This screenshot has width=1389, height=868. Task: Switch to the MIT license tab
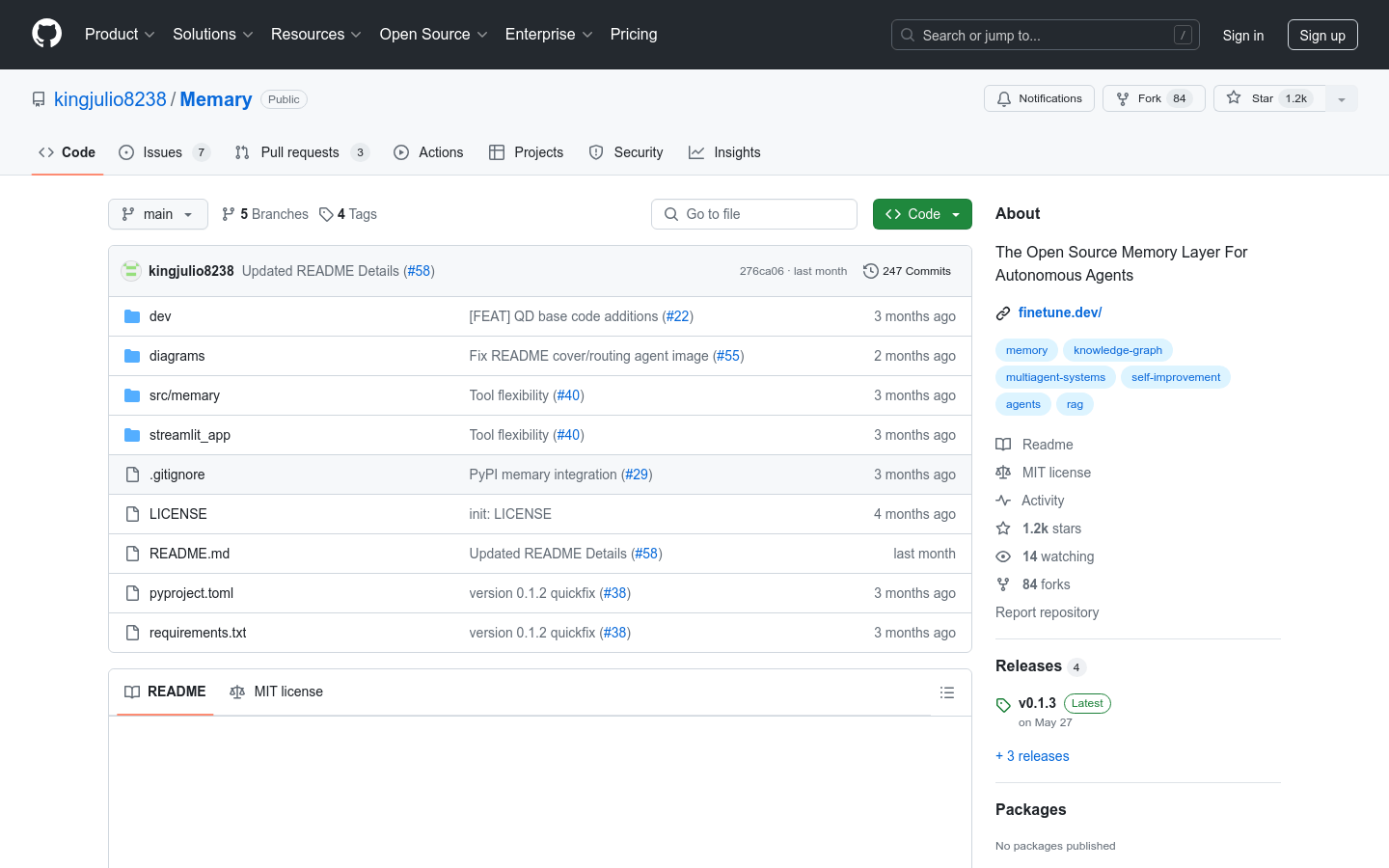click(x=277, y=692)
